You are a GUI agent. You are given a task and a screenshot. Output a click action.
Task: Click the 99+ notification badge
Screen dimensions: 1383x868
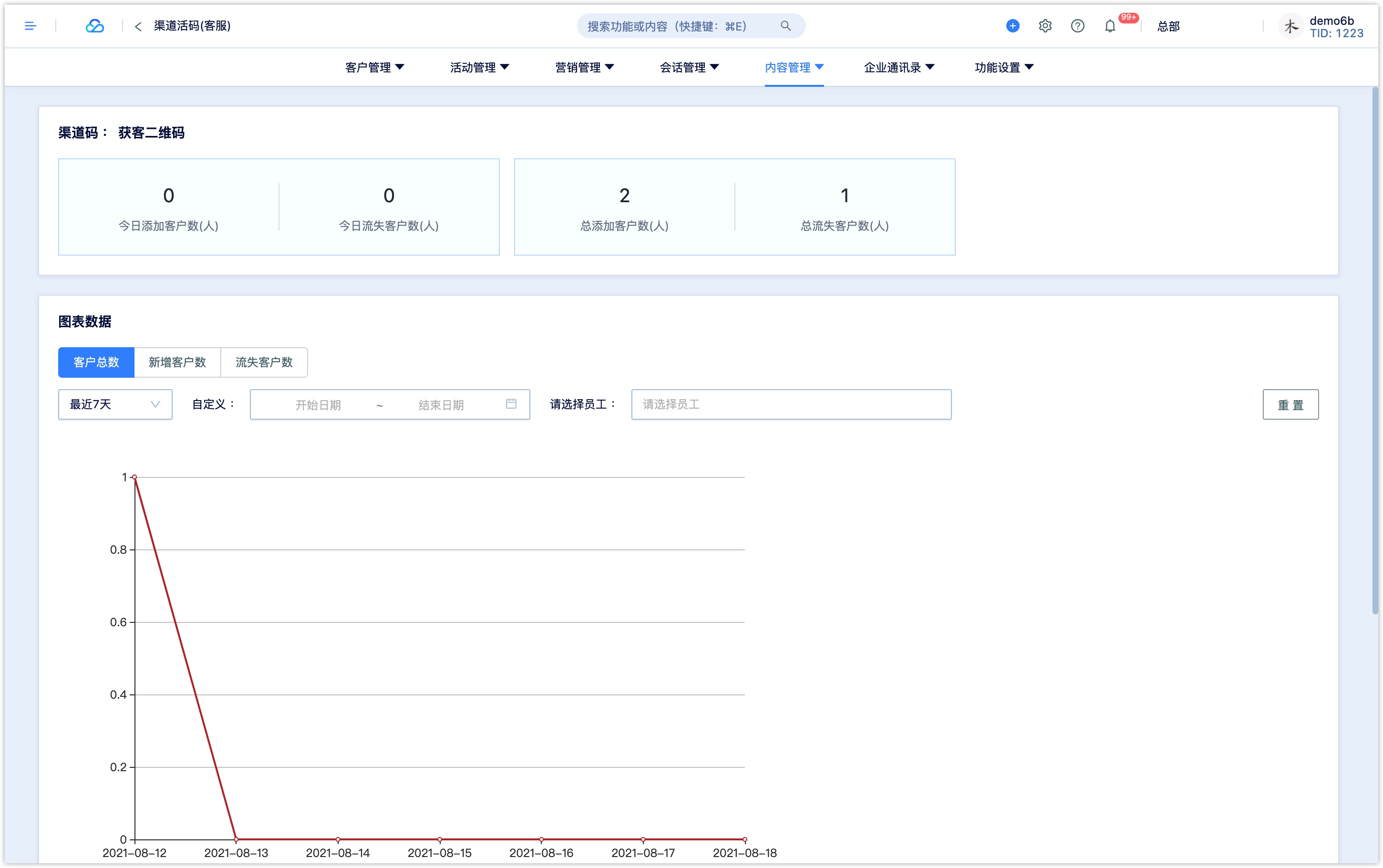(x=1128, y=17)
